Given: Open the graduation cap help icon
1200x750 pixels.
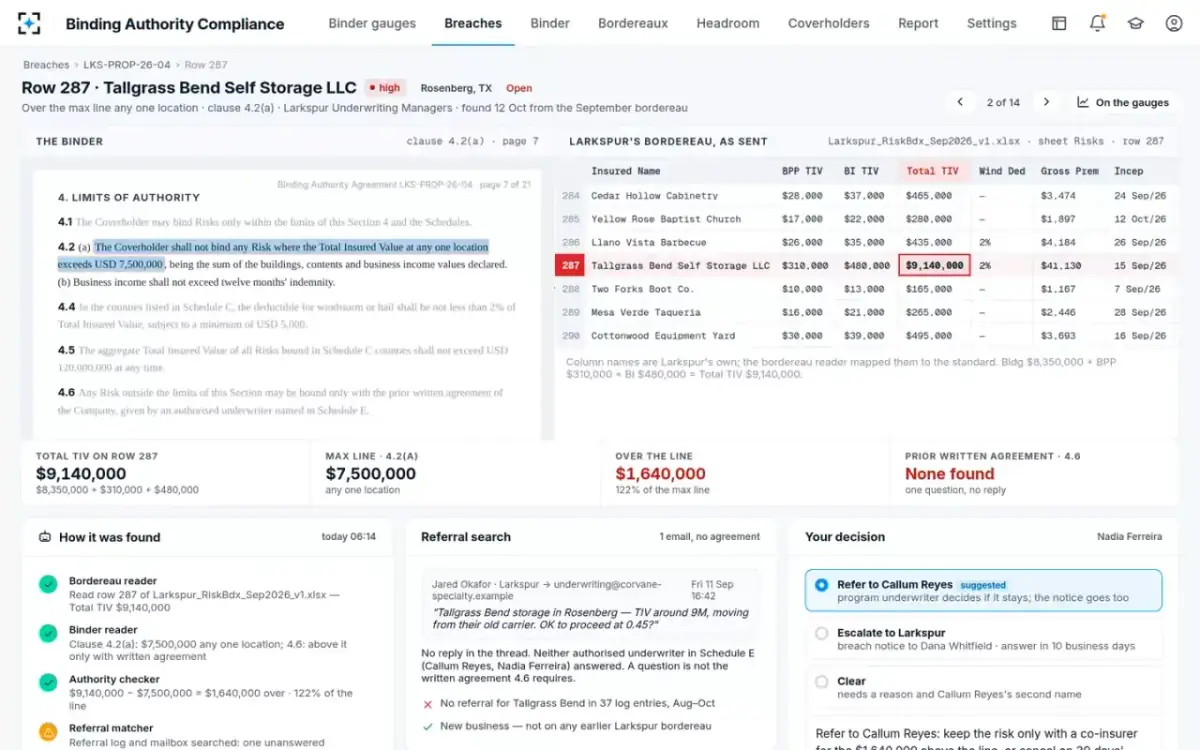Looking at the screenshot, I should point(1136,23).
